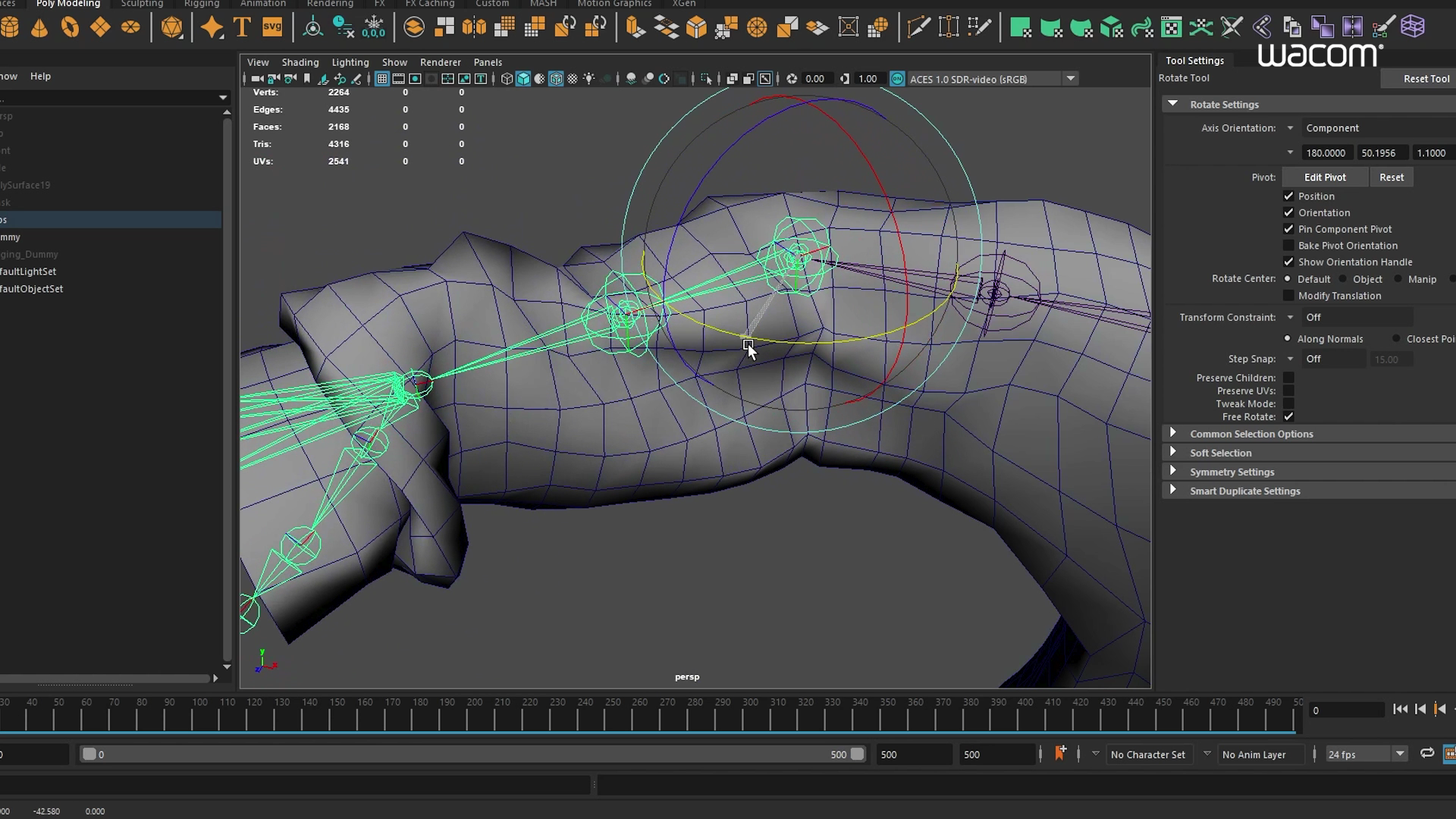The height and width of the screenshot is (819, 1456).
Task: Click the Edit Pivot button
Action: pos(1325,177)
